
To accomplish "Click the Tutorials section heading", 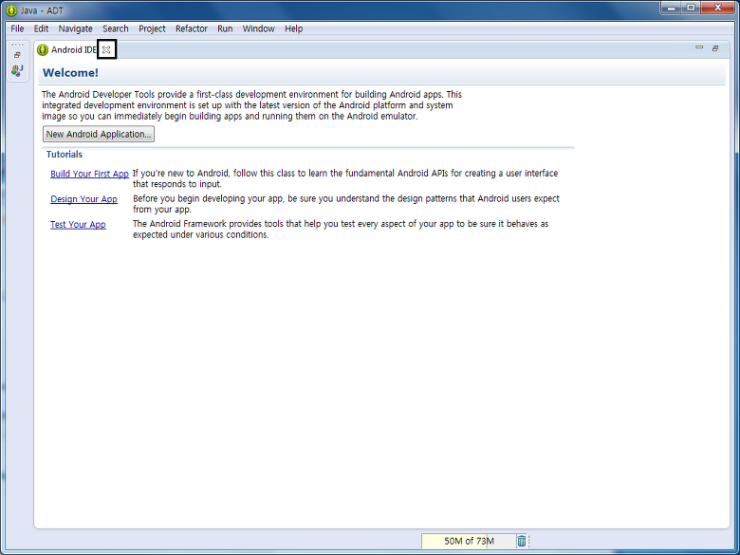I will pos(64,154).
